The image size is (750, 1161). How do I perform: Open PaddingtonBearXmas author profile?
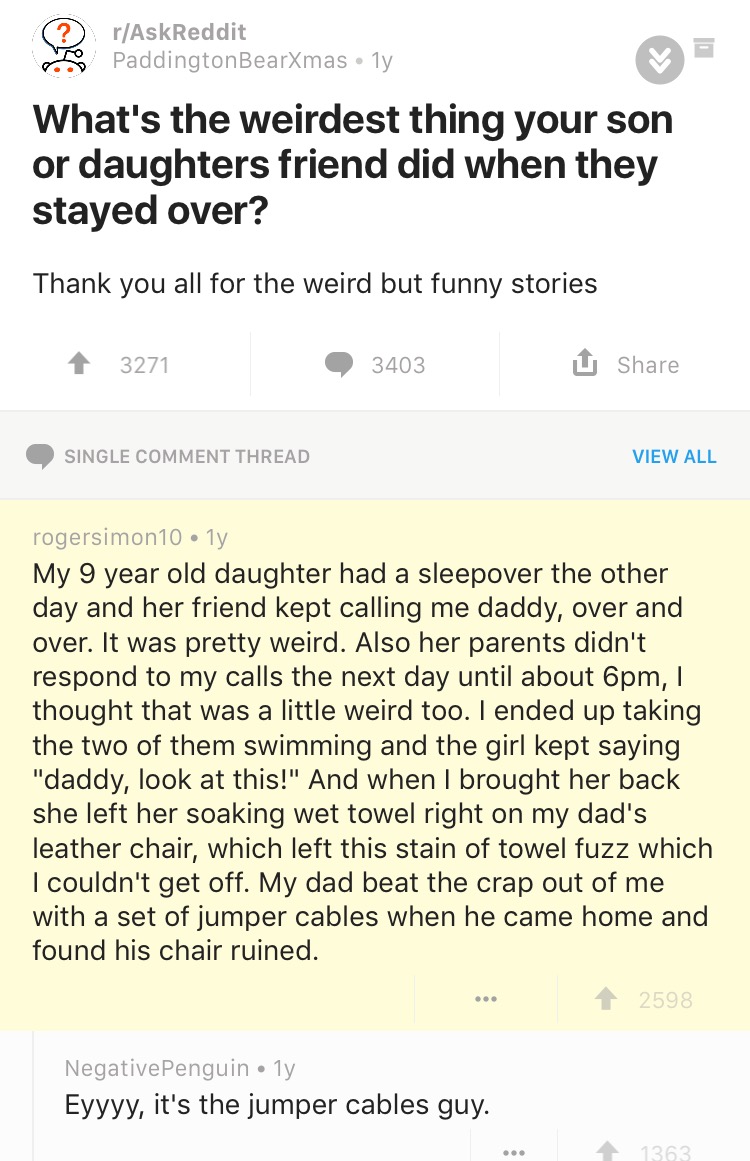[230, 60]
